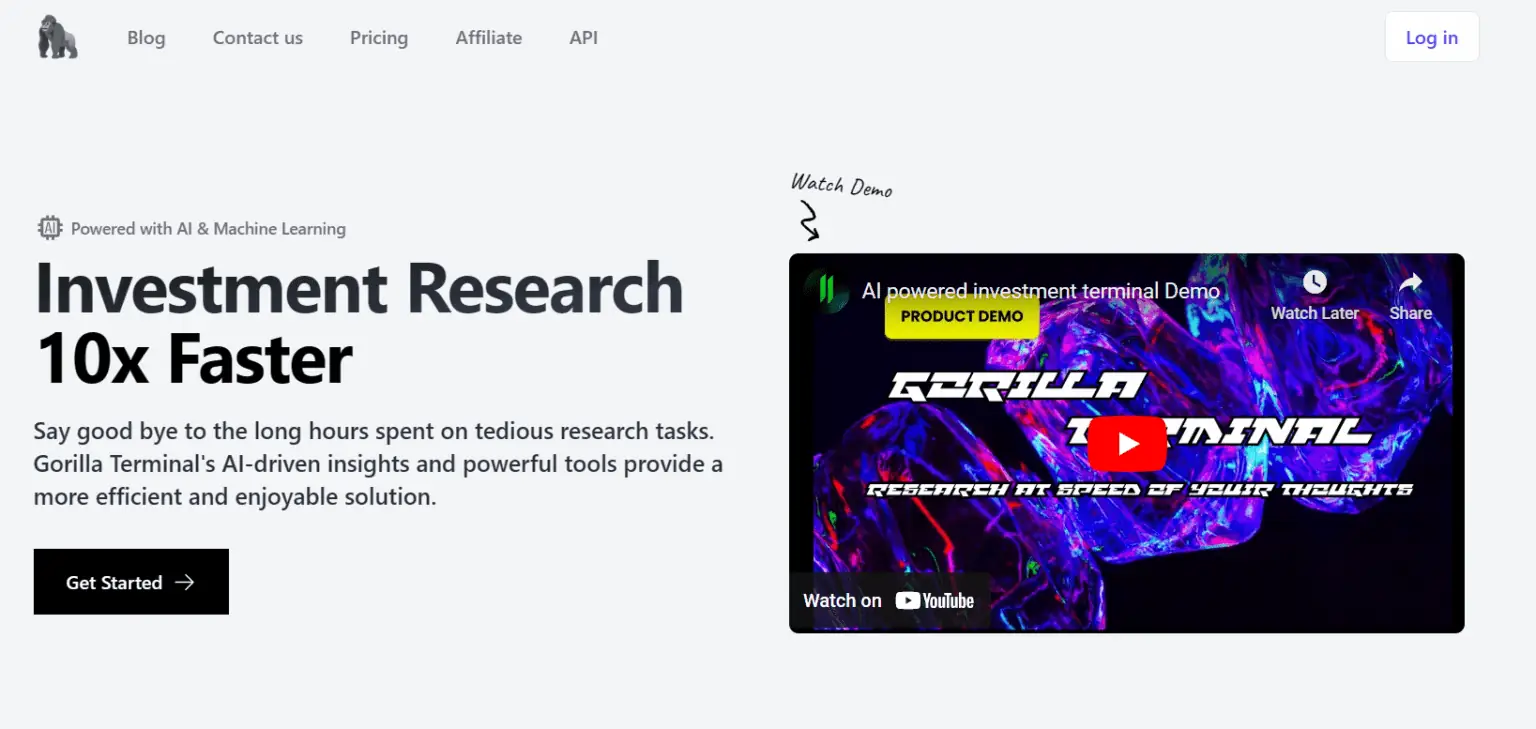
Task: Play the YouTube demo video
Action: 1127,443
